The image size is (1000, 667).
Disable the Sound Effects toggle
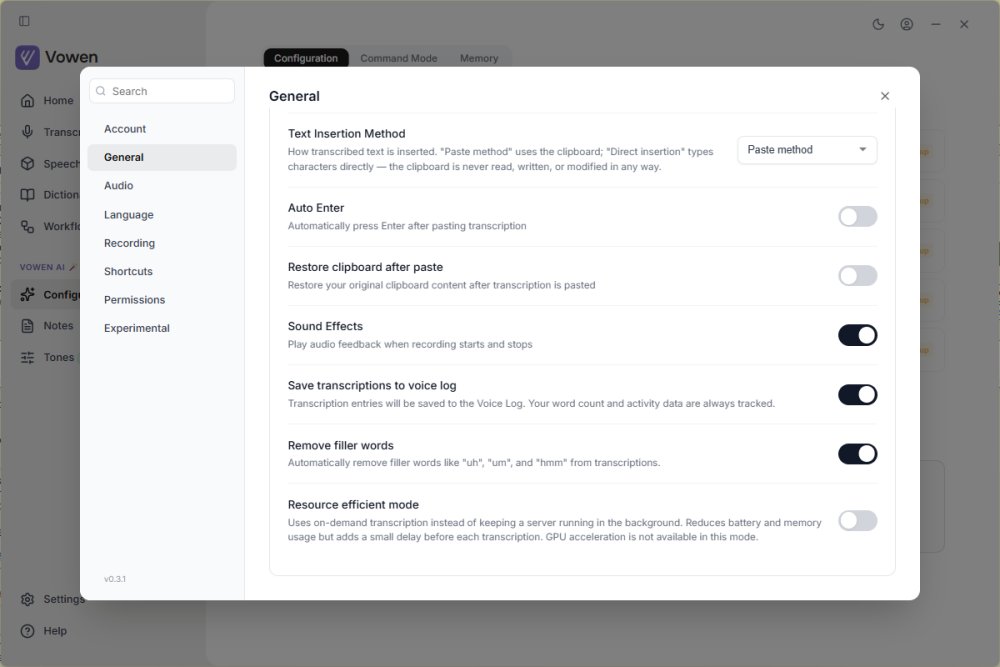(858, 335)
